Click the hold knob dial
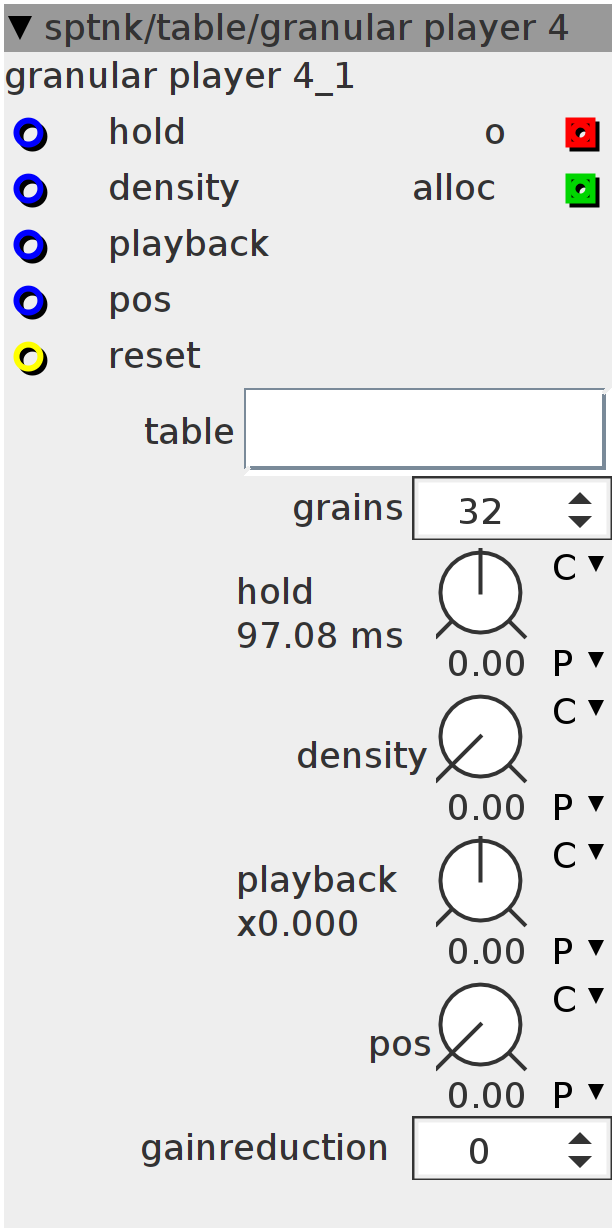 (x=480, y=592)
